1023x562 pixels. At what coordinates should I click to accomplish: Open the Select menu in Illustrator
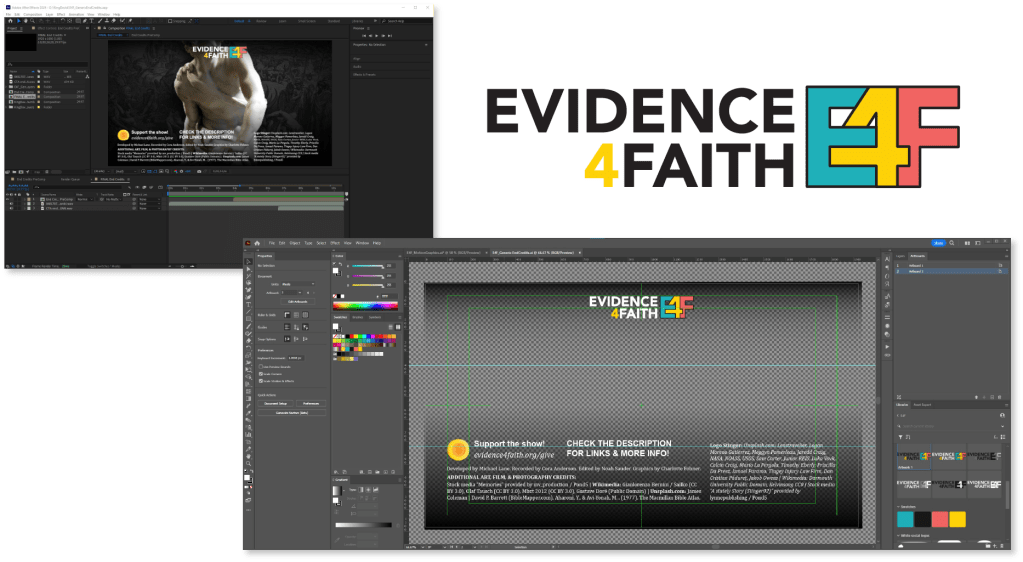tap(321, 243)
